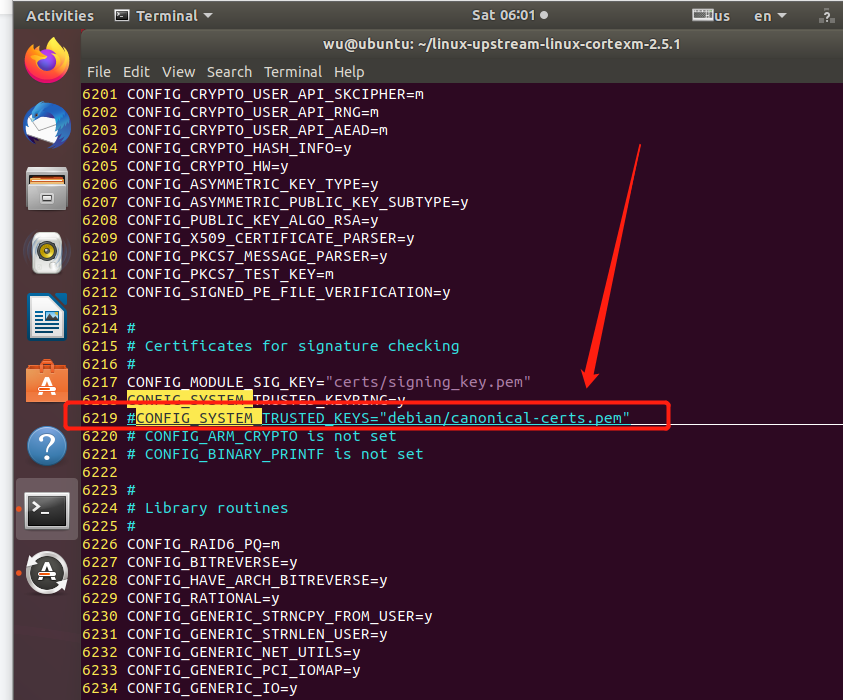This screenshot has height=700, width=843.
Task: Open the View menu in the terminal
Action: pyautogui.click(x=178, y=71)
